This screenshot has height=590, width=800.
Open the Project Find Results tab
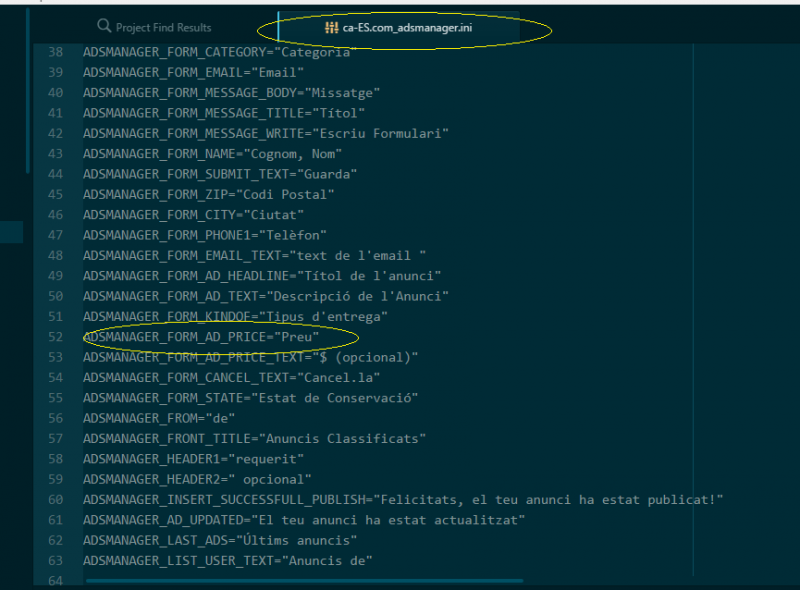[154, 27]
